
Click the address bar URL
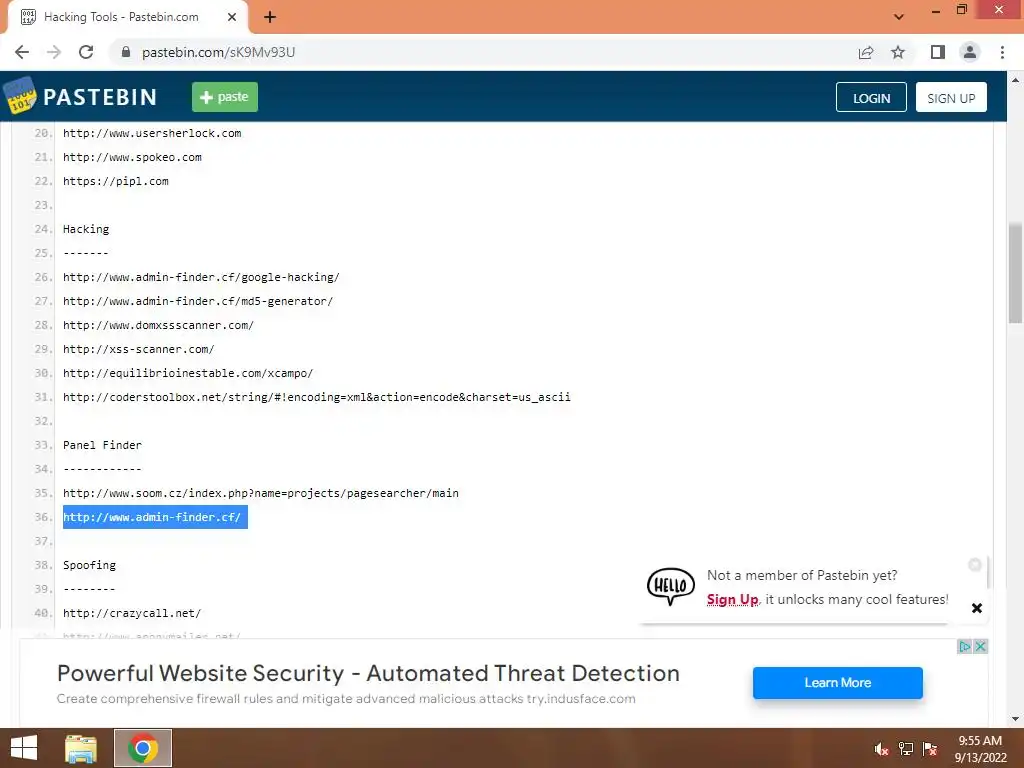point(218,52)
